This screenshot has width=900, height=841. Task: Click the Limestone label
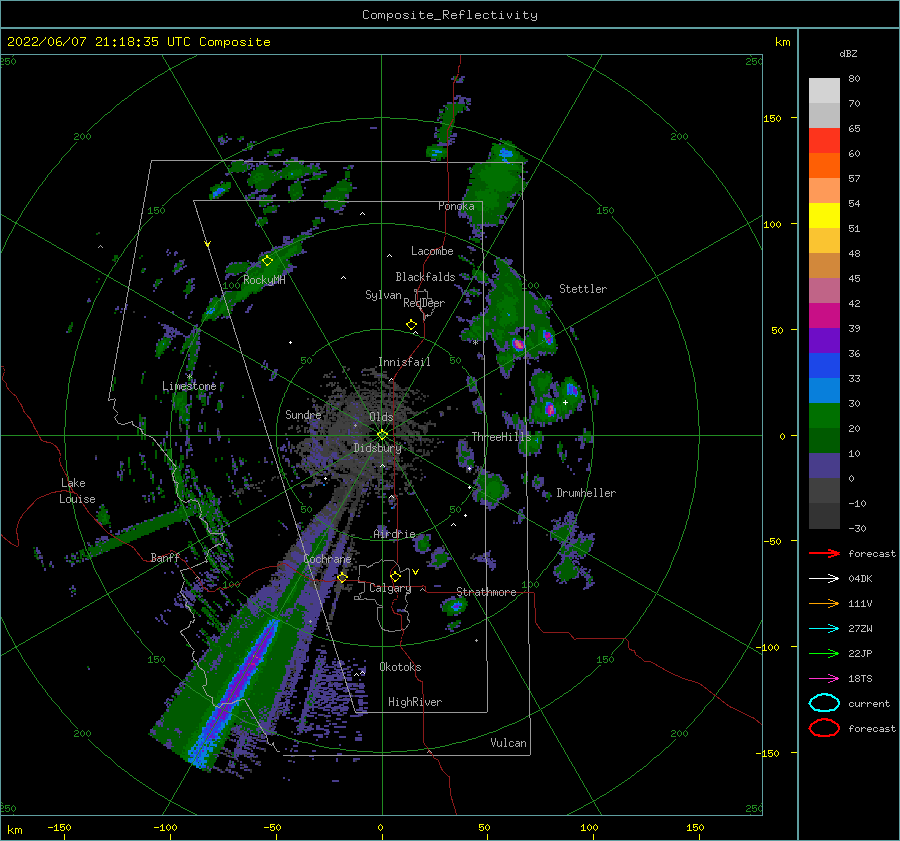pyautogui.click(x=189, y=386)
